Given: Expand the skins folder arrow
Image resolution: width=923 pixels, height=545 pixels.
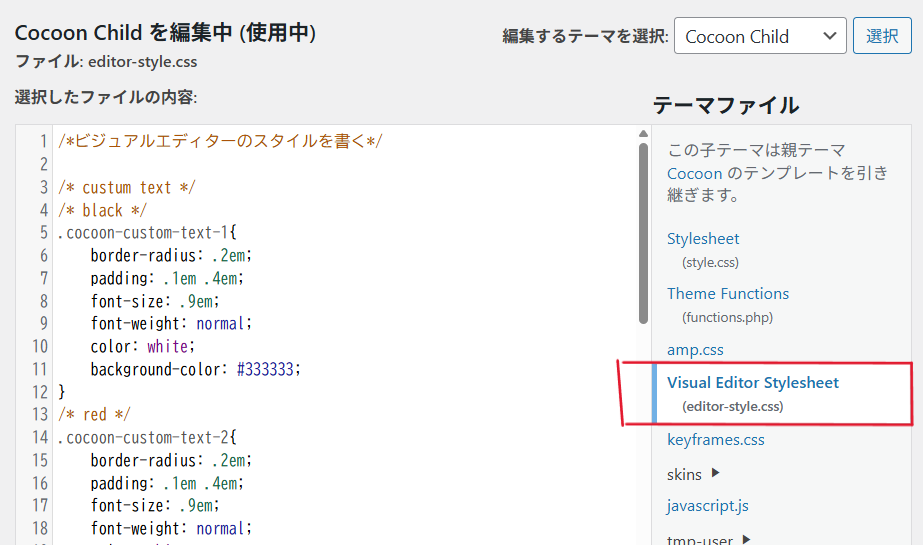Looking at the screenshot, I should (715, 473).
